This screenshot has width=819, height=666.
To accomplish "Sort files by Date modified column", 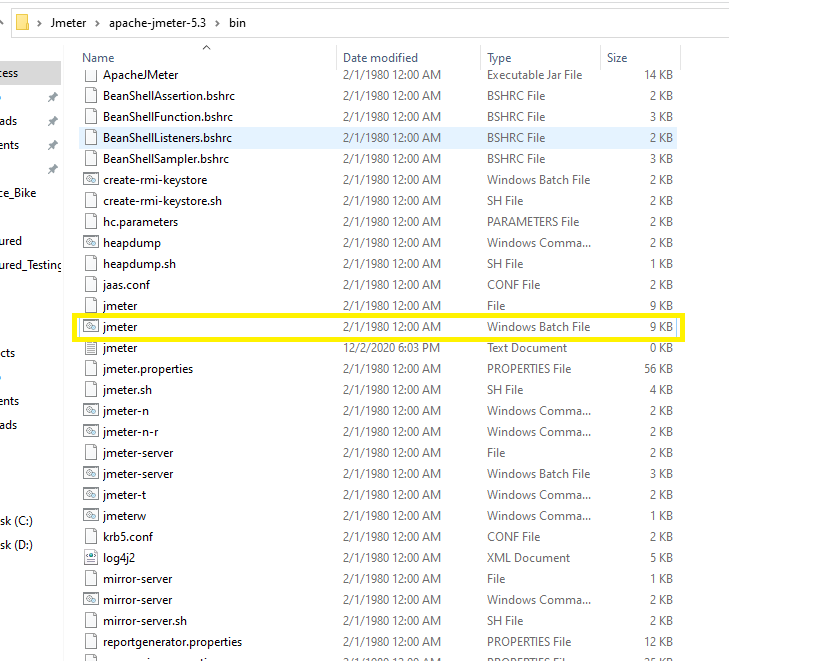I will pyautogui.click(x=380, y=57).
